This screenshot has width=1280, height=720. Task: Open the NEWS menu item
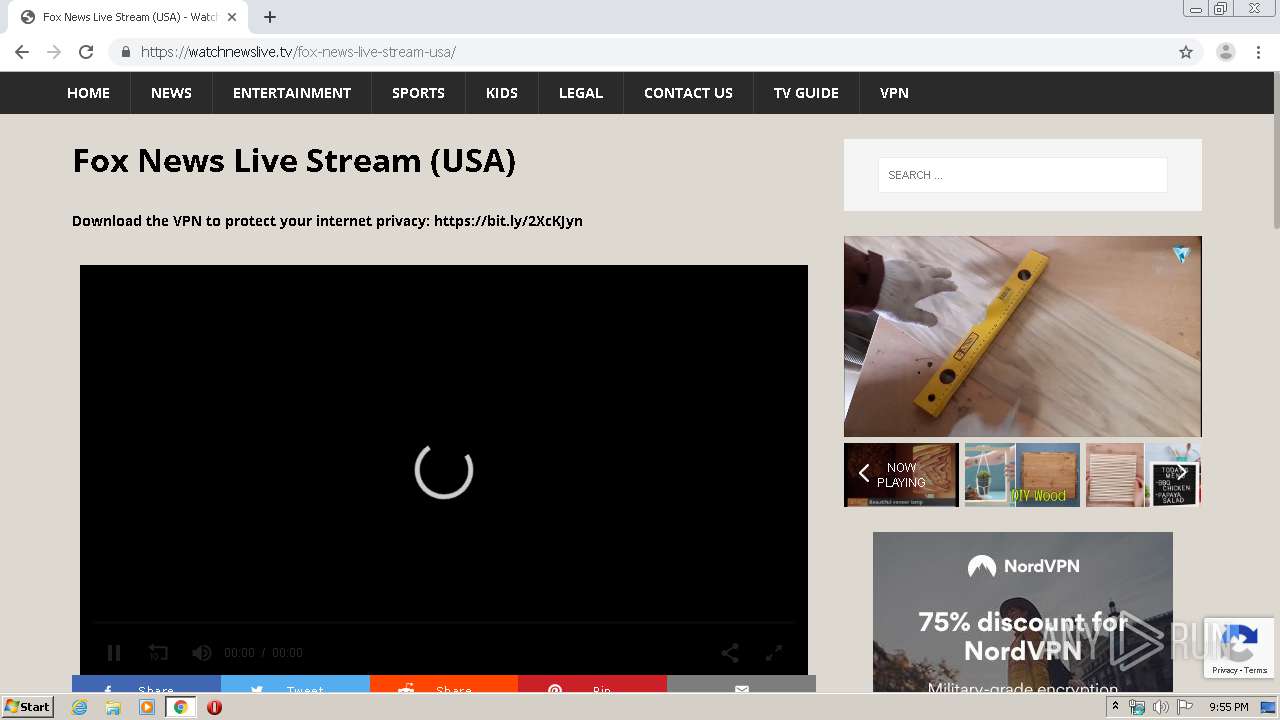pyautogui.click(x=171, y=93)
